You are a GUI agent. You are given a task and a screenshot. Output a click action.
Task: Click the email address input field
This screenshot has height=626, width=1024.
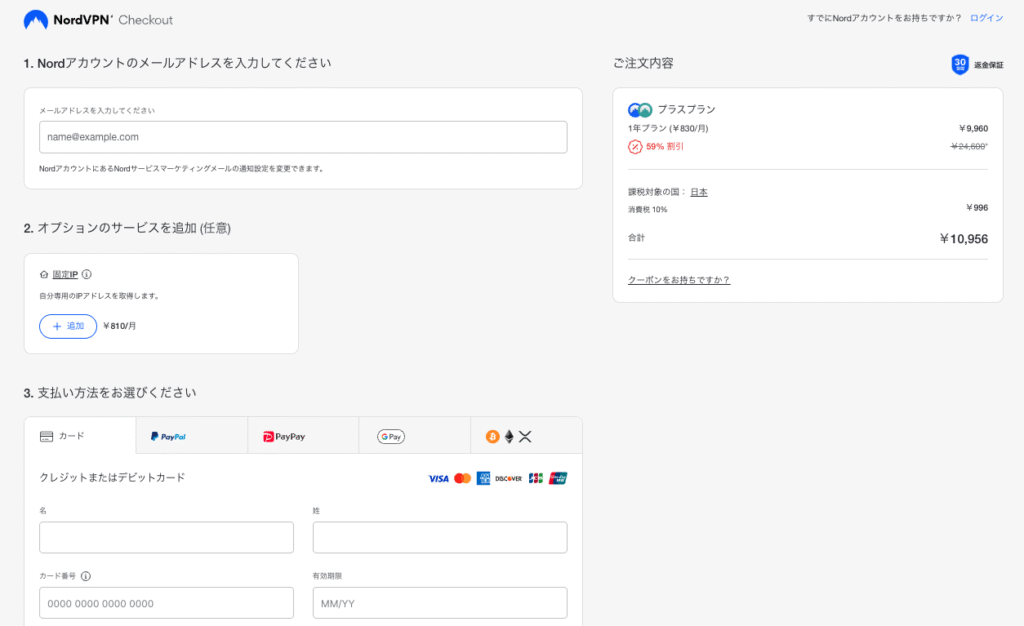[303, 137]
